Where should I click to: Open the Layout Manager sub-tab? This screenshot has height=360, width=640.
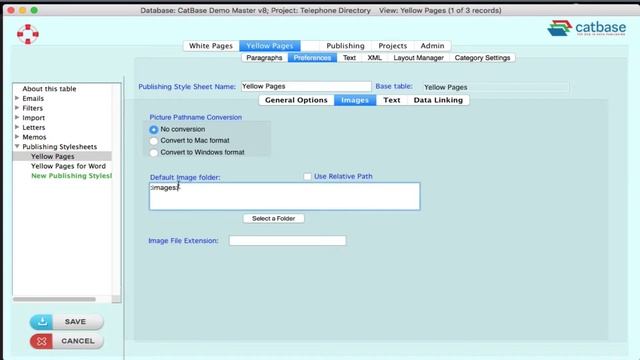click(x=418, y=58)
